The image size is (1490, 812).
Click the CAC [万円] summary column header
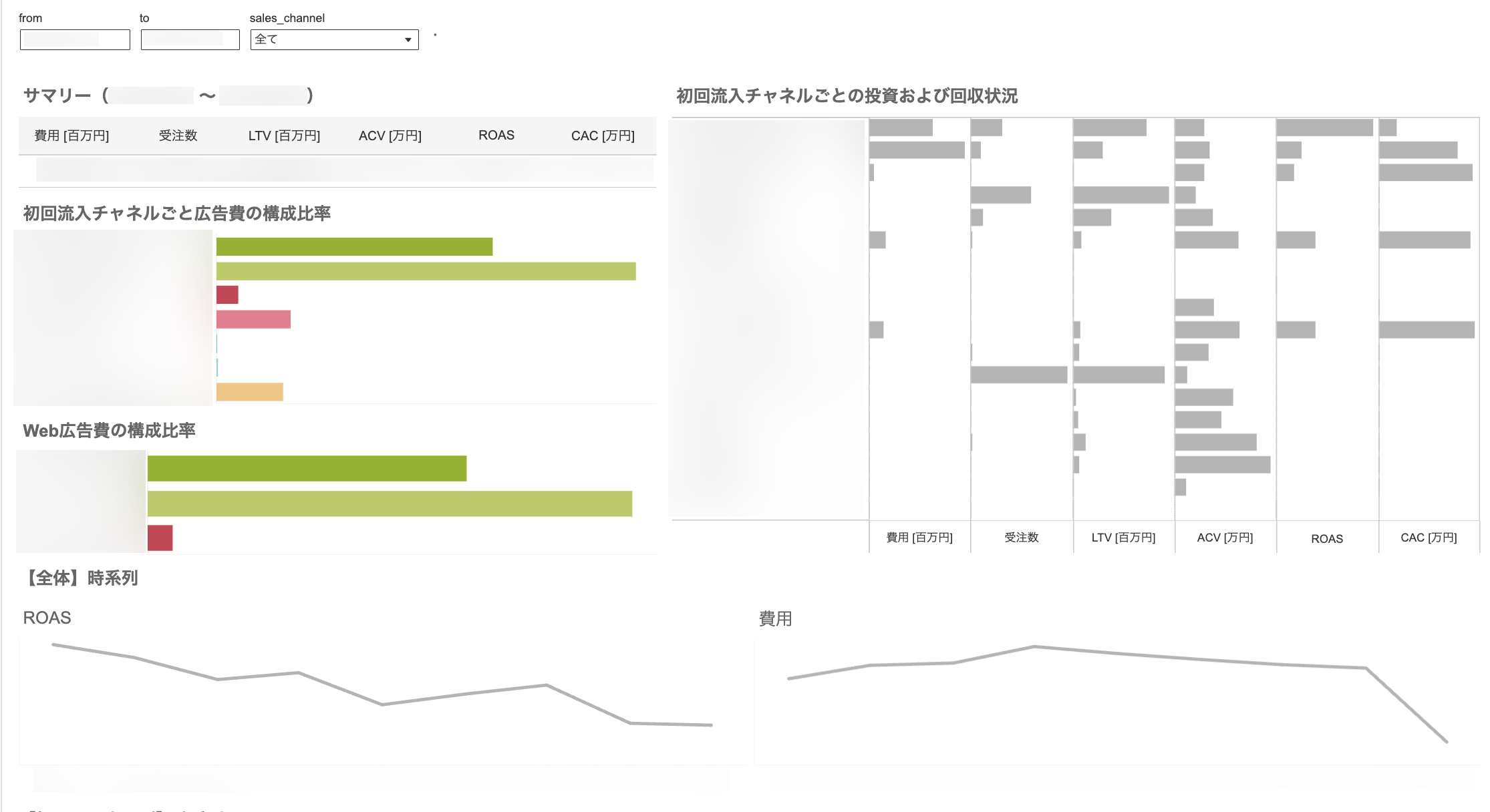click(603, 136)
